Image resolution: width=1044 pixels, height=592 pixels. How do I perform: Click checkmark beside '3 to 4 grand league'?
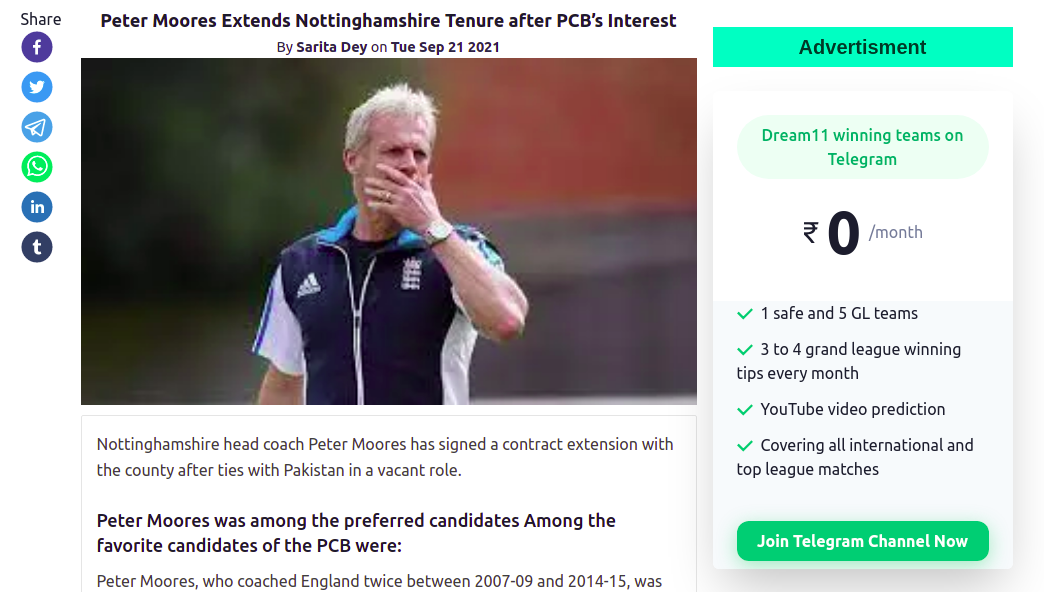point(745,350)
